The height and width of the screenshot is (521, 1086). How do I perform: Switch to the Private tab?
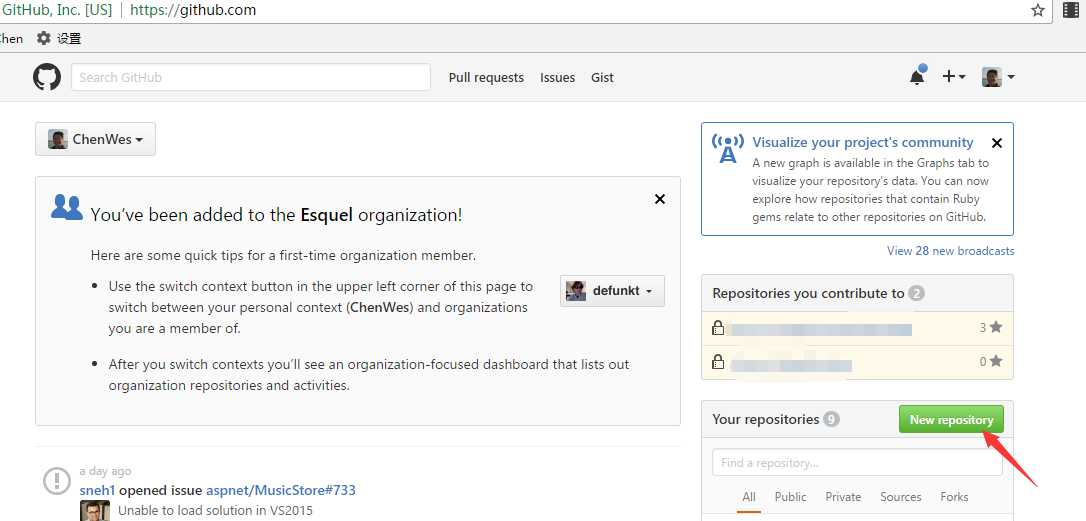[x=843, y=497]
